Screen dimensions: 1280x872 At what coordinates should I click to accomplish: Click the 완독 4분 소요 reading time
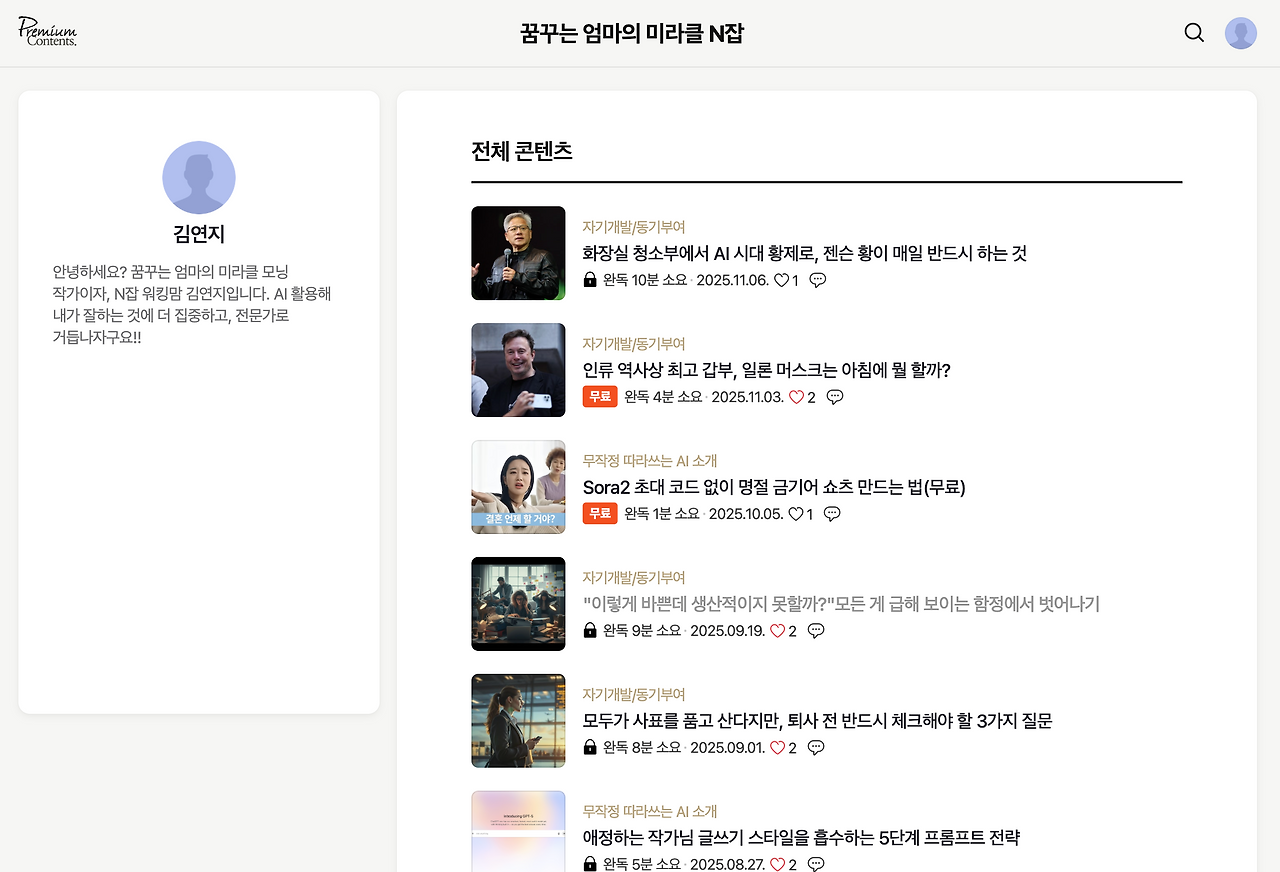click(x=663, y=397)
